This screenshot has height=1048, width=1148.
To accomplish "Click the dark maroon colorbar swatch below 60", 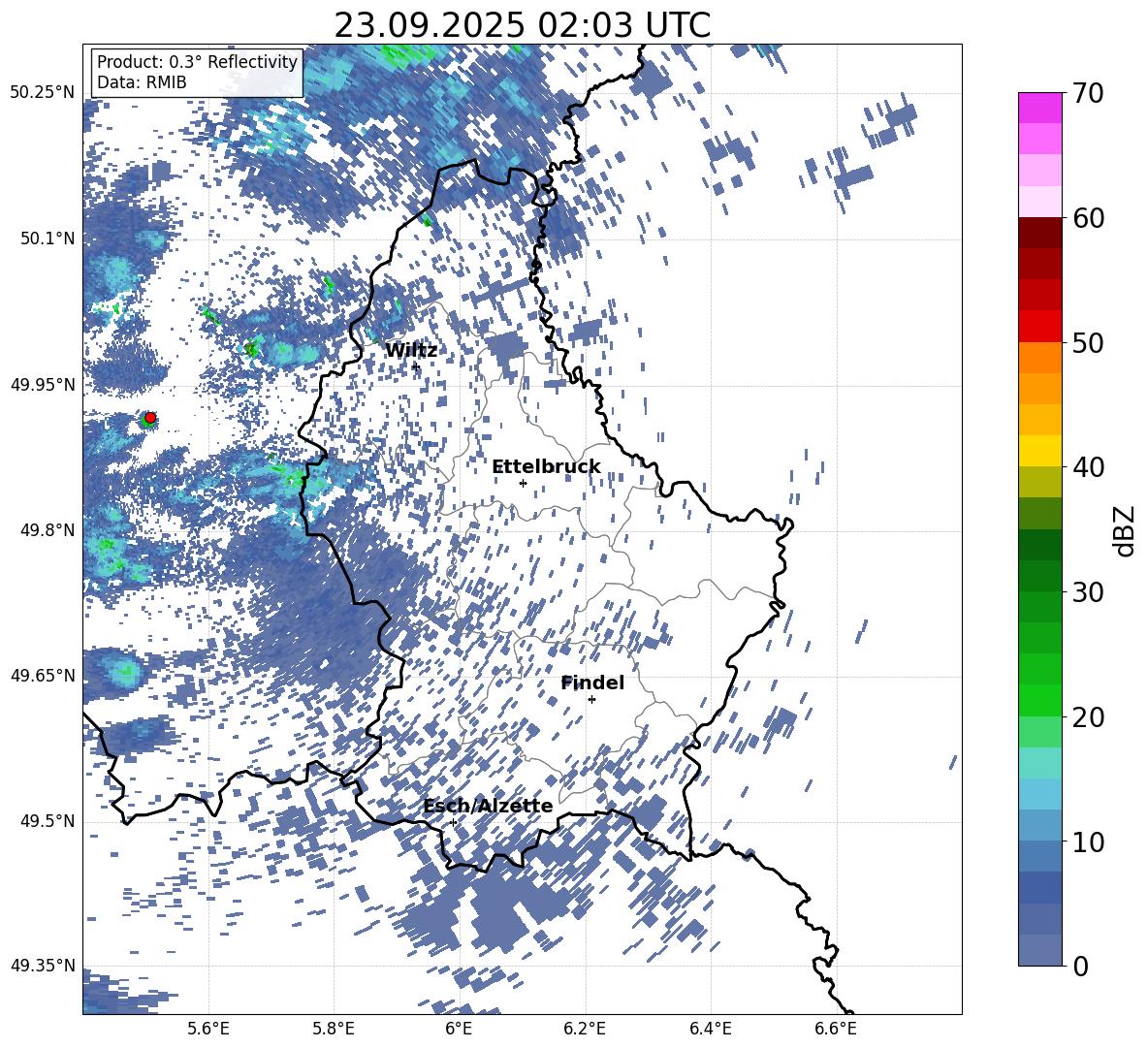I will coord(1039,233).
